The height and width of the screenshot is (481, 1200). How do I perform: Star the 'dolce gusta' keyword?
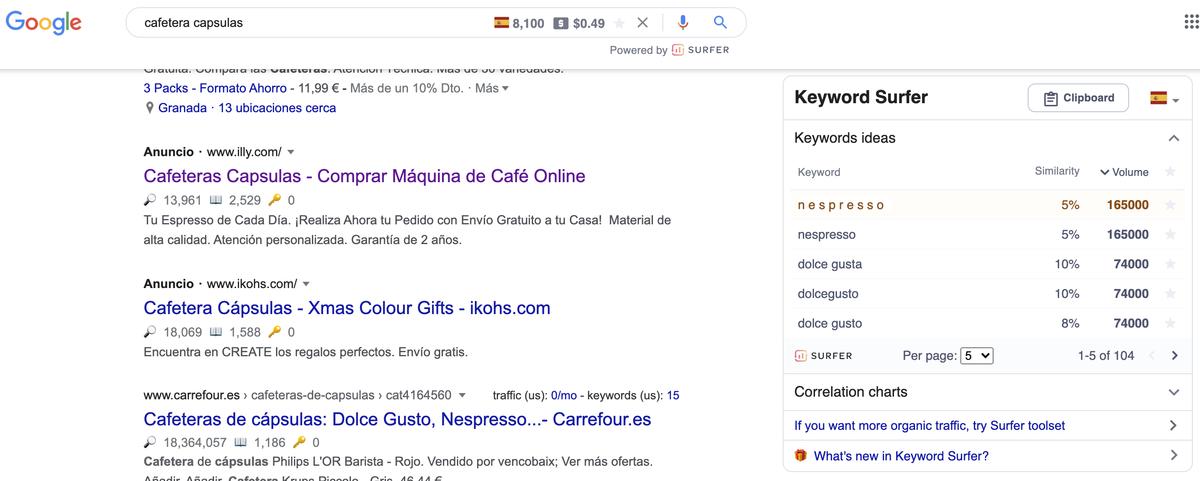[1170, 265]
